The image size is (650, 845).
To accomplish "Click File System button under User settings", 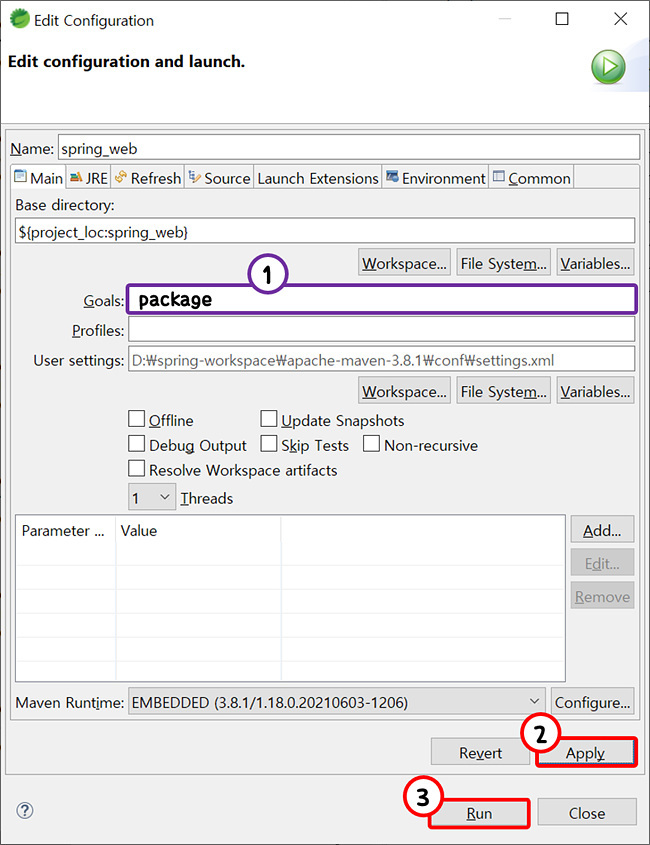I will (503, 391).
